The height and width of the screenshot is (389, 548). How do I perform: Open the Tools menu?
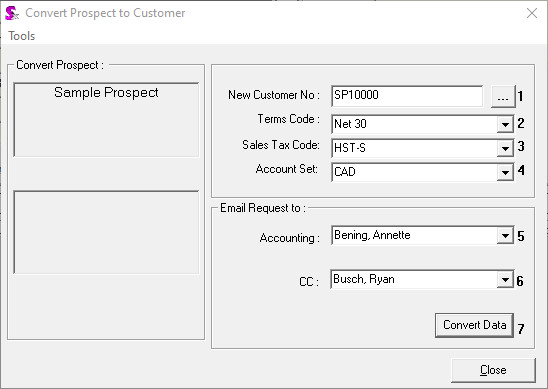point(22,36)
